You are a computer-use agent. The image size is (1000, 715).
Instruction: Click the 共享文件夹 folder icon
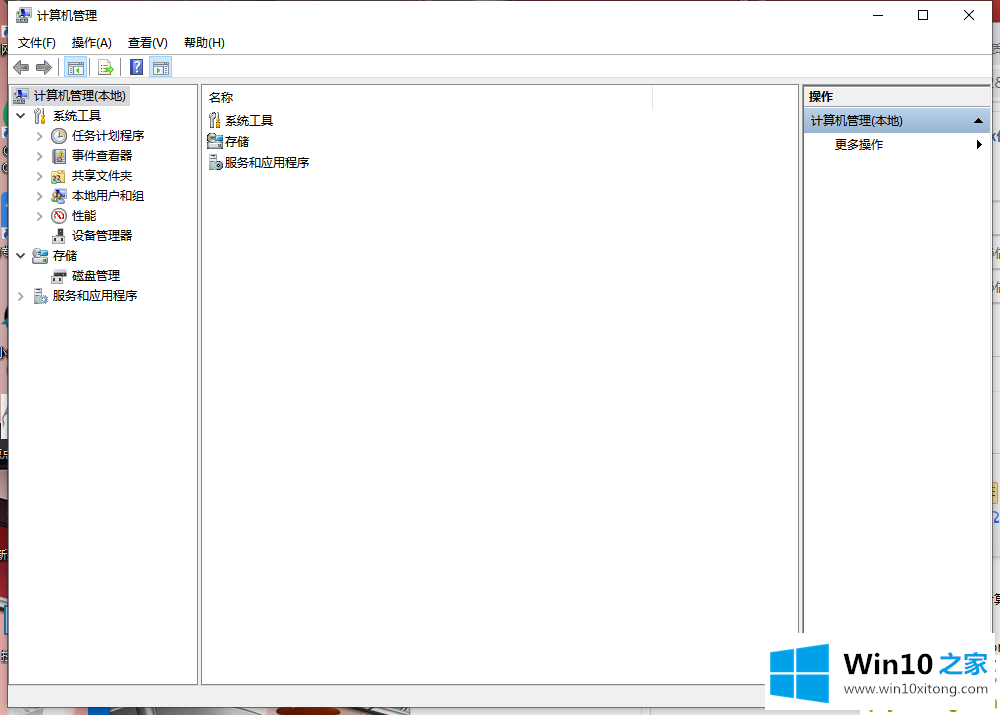click(58, 176)
